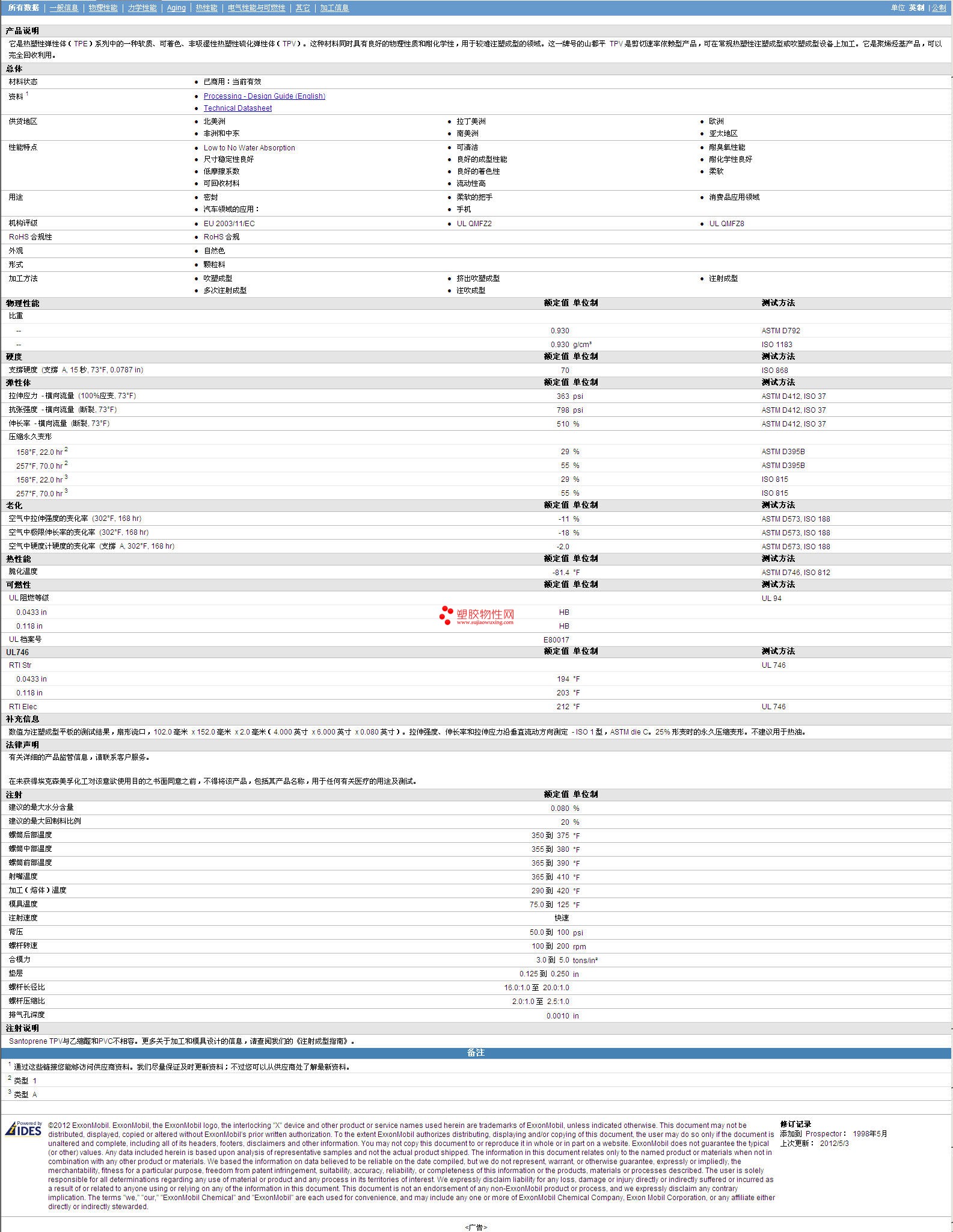
Task: Switch to the 物理性能 tab
Action: click(103, 8)
